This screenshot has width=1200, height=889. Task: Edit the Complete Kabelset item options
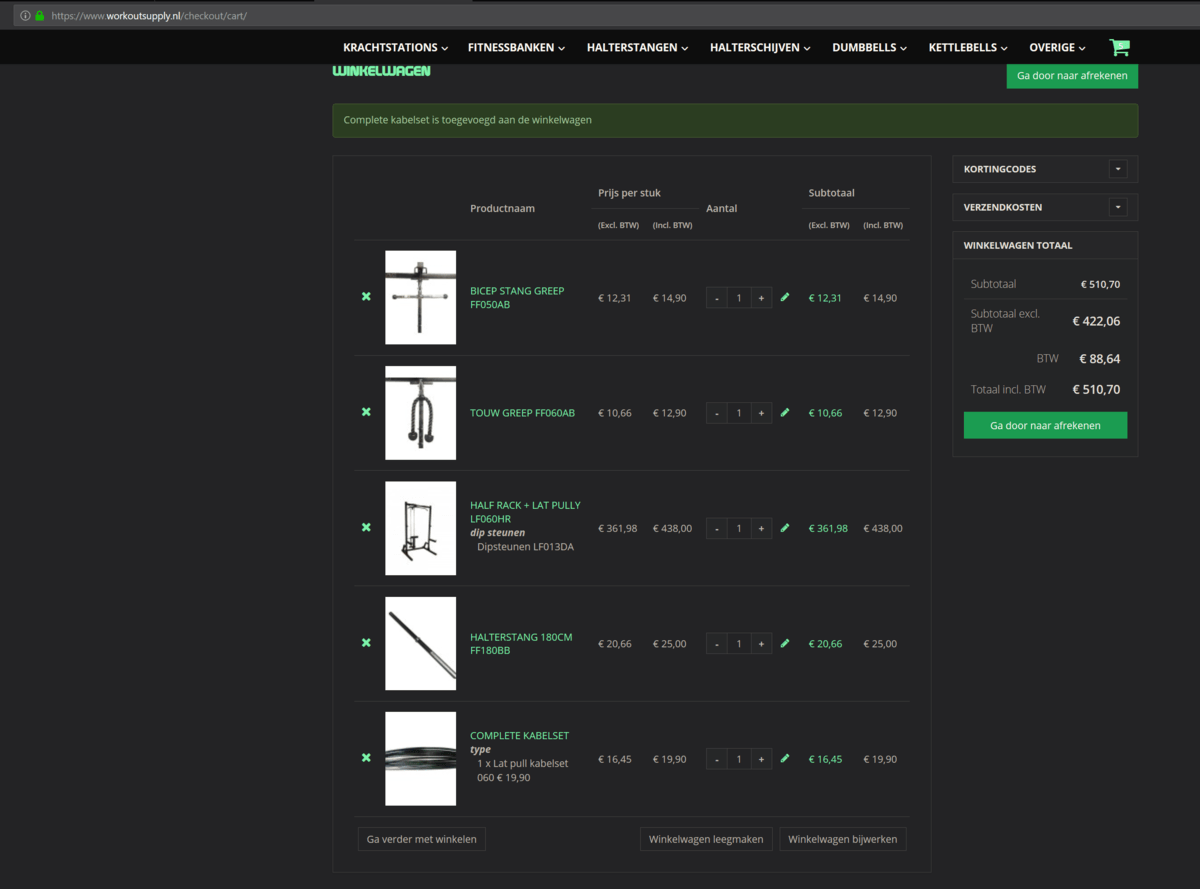(x=785, y=758)
